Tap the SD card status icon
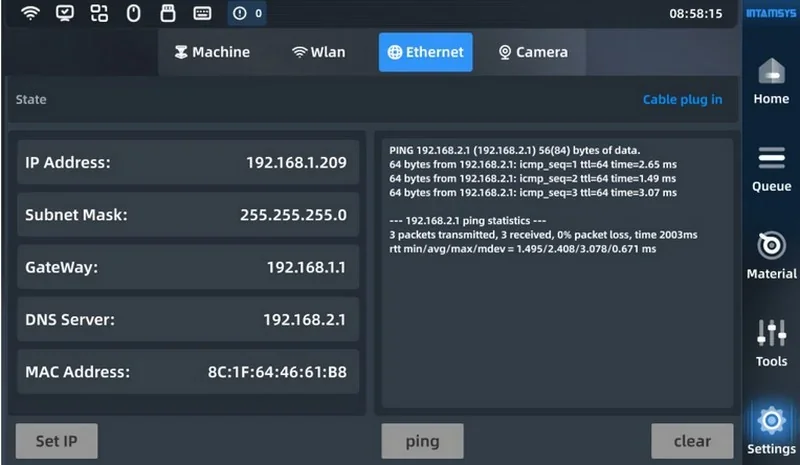800x465 pixels. point(168,13)
